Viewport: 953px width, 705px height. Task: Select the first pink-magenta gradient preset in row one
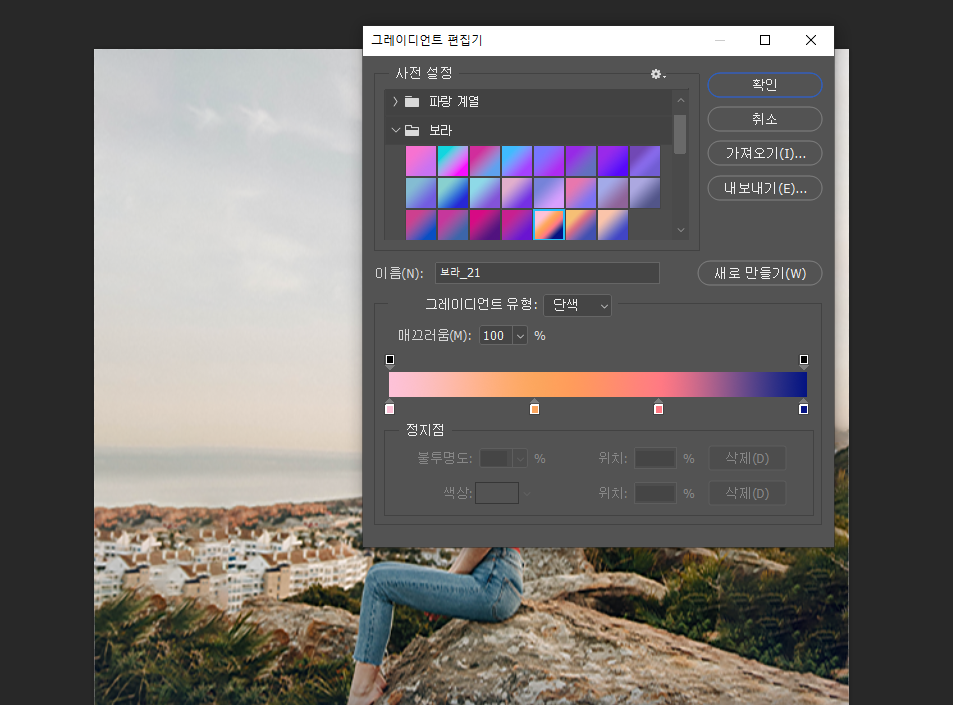(421, 161)
